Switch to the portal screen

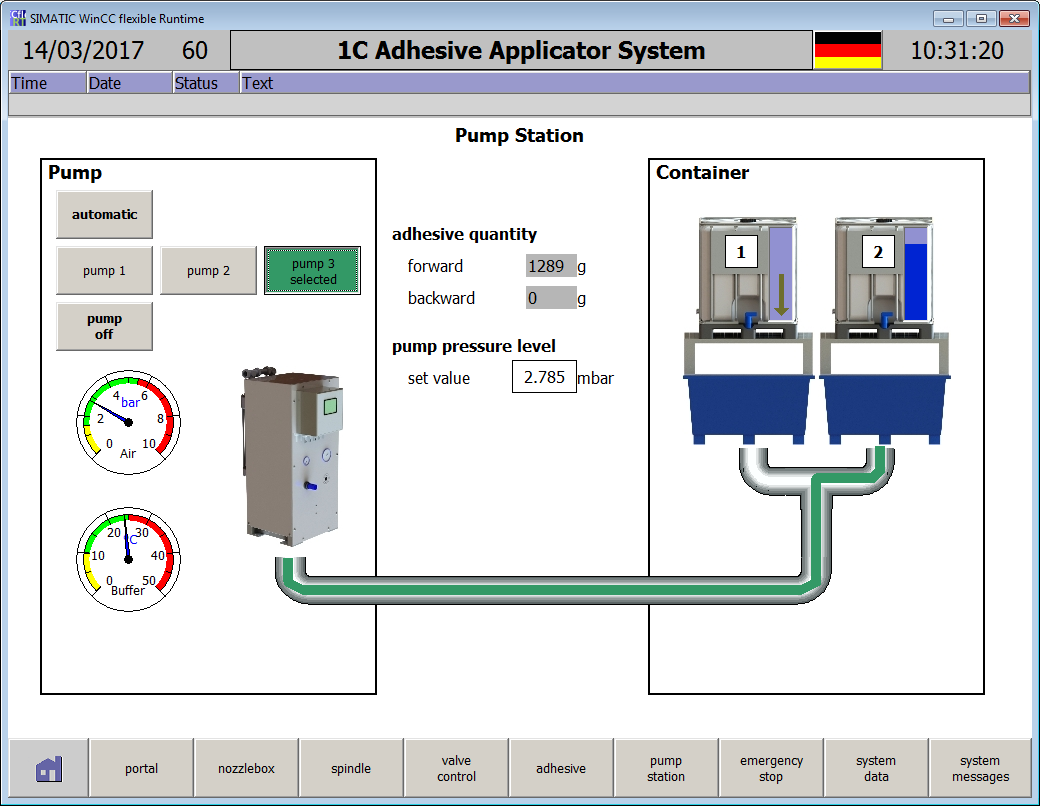pyautogui.click(x=141, y=767)
